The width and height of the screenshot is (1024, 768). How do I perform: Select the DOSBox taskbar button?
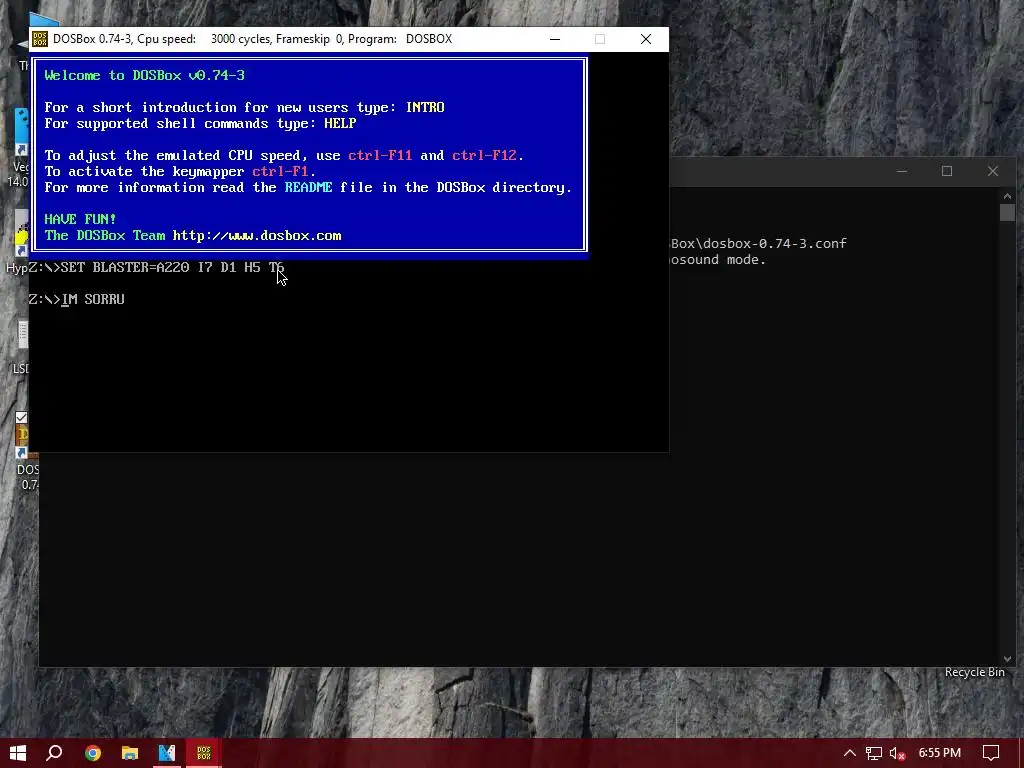click(x=204, y=753)
